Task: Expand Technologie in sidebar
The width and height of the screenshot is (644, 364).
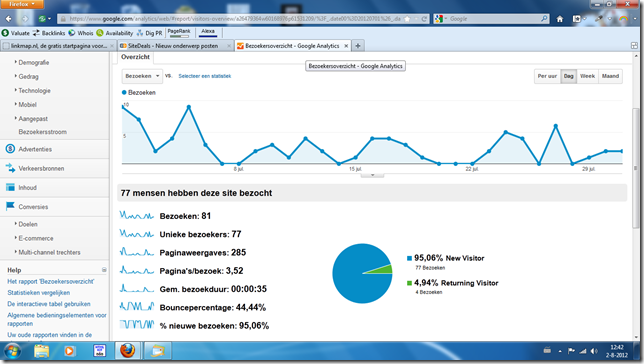Action: 34,90
